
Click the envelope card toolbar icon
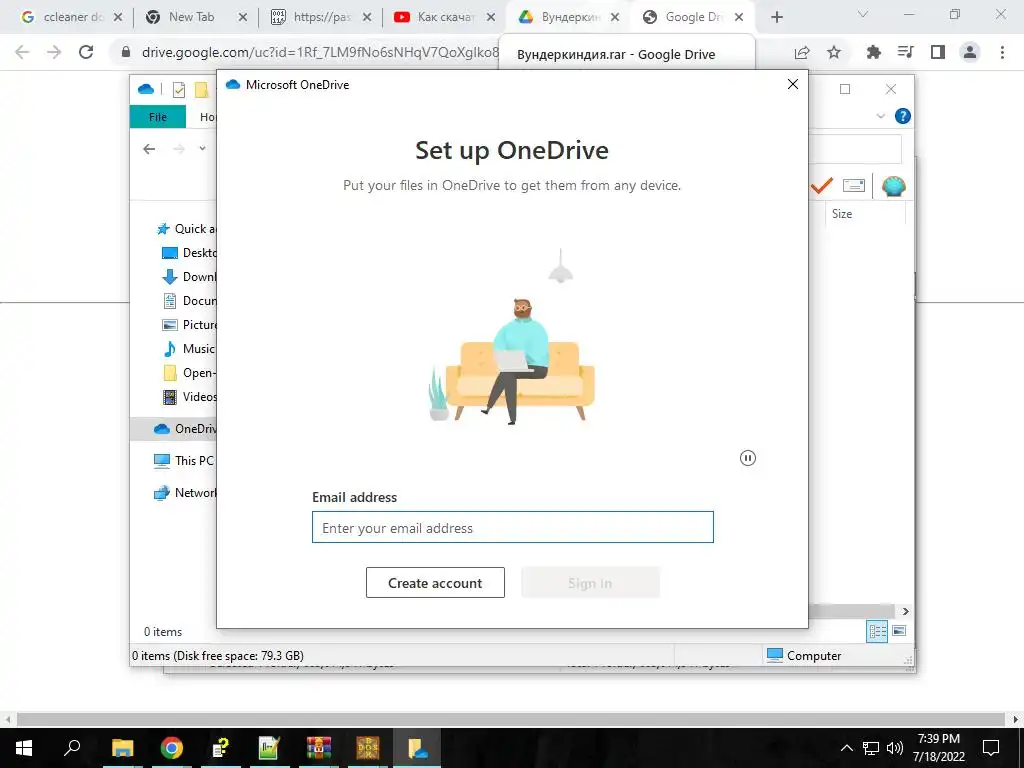854,185
